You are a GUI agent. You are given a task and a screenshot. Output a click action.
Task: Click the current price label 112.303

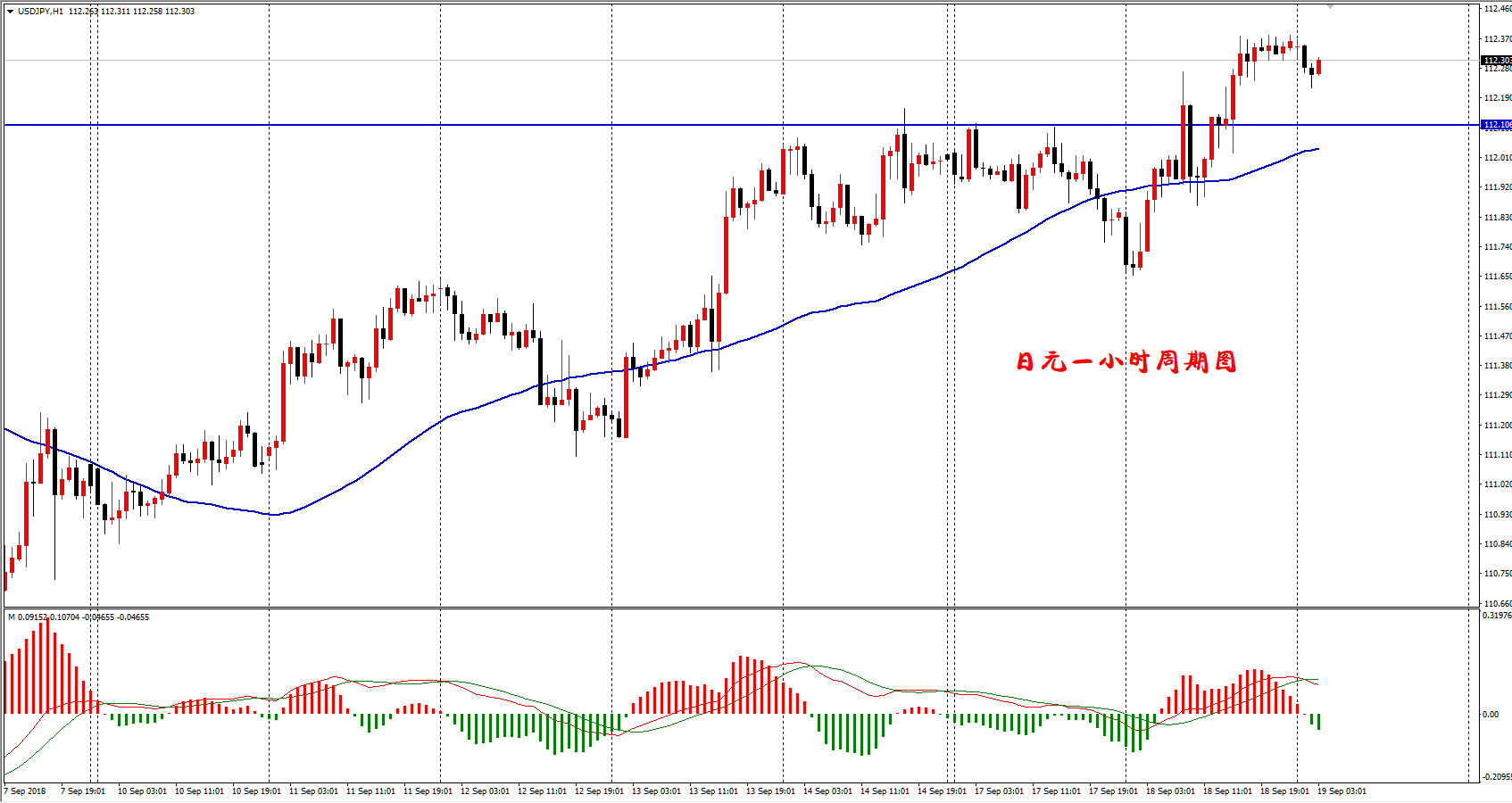[1496, 61]
